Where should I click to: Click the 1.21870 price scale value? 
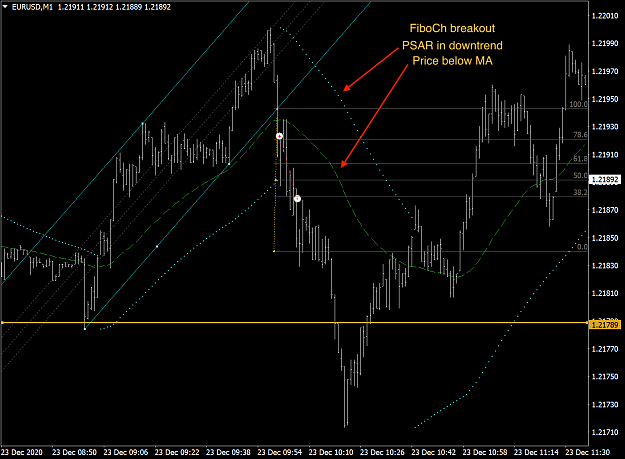click(x=605, y=210)
